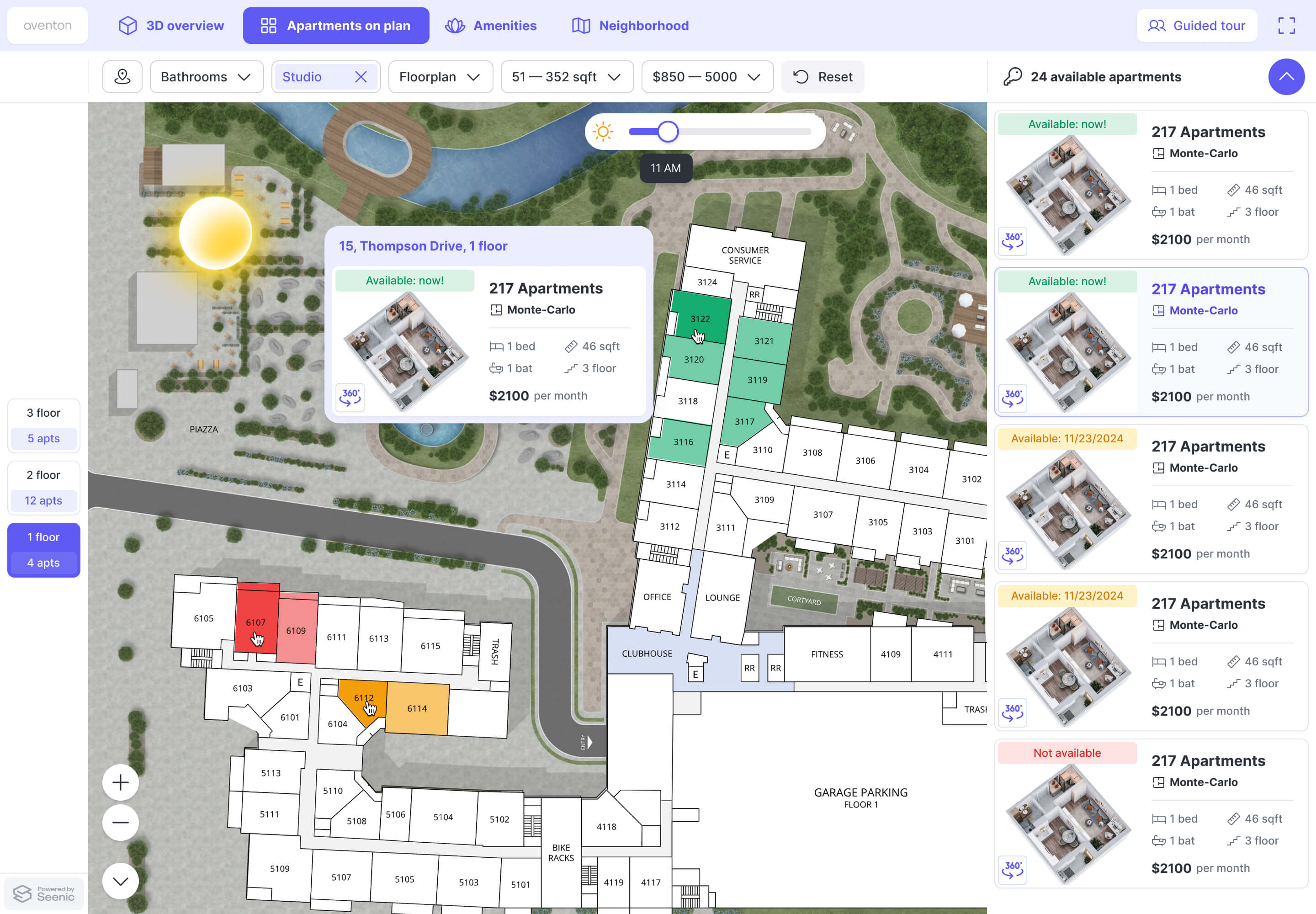Open 360° view in the map popup card
Viewport: 1316px width, 914px height.
350,397
